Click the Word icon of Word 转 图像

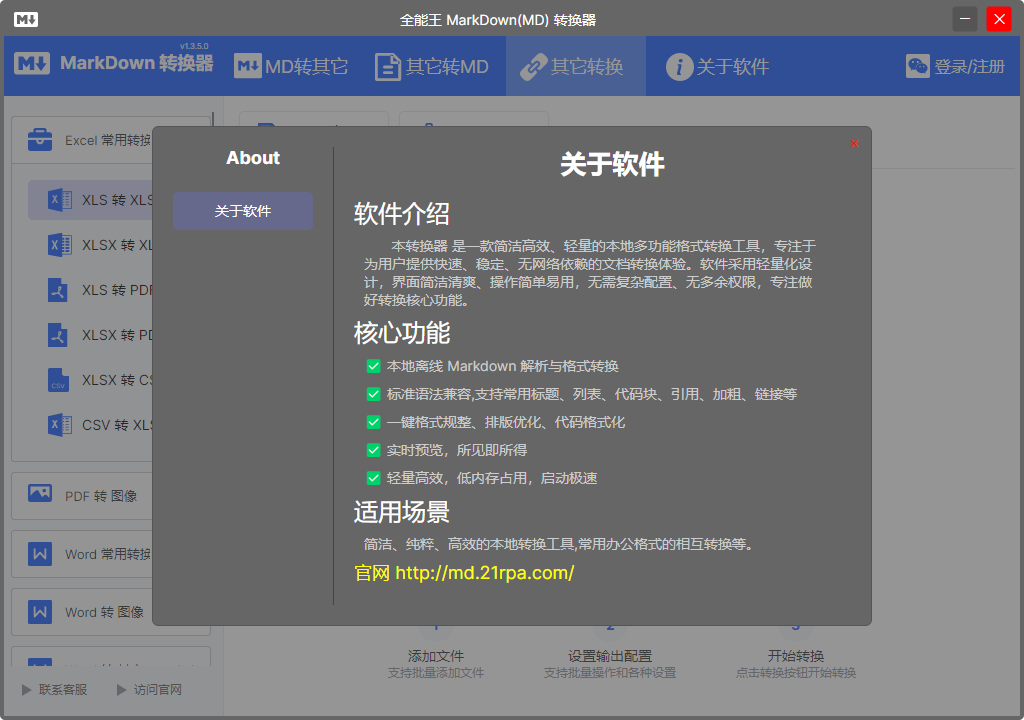(x=40, y=612)
